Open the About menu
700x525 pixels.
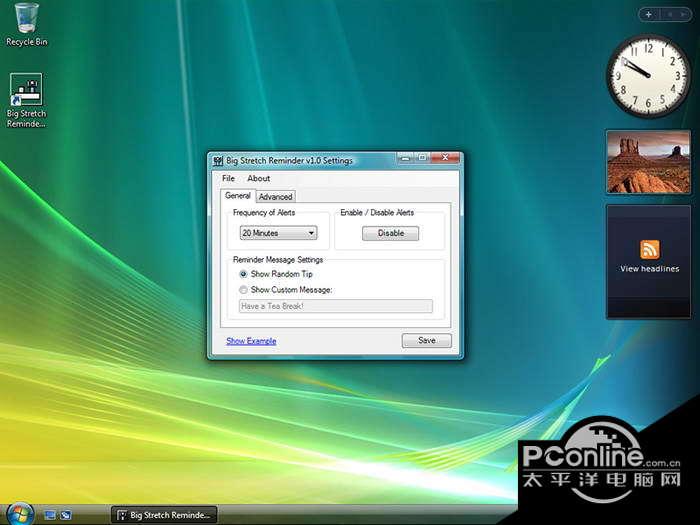point(258,179)
